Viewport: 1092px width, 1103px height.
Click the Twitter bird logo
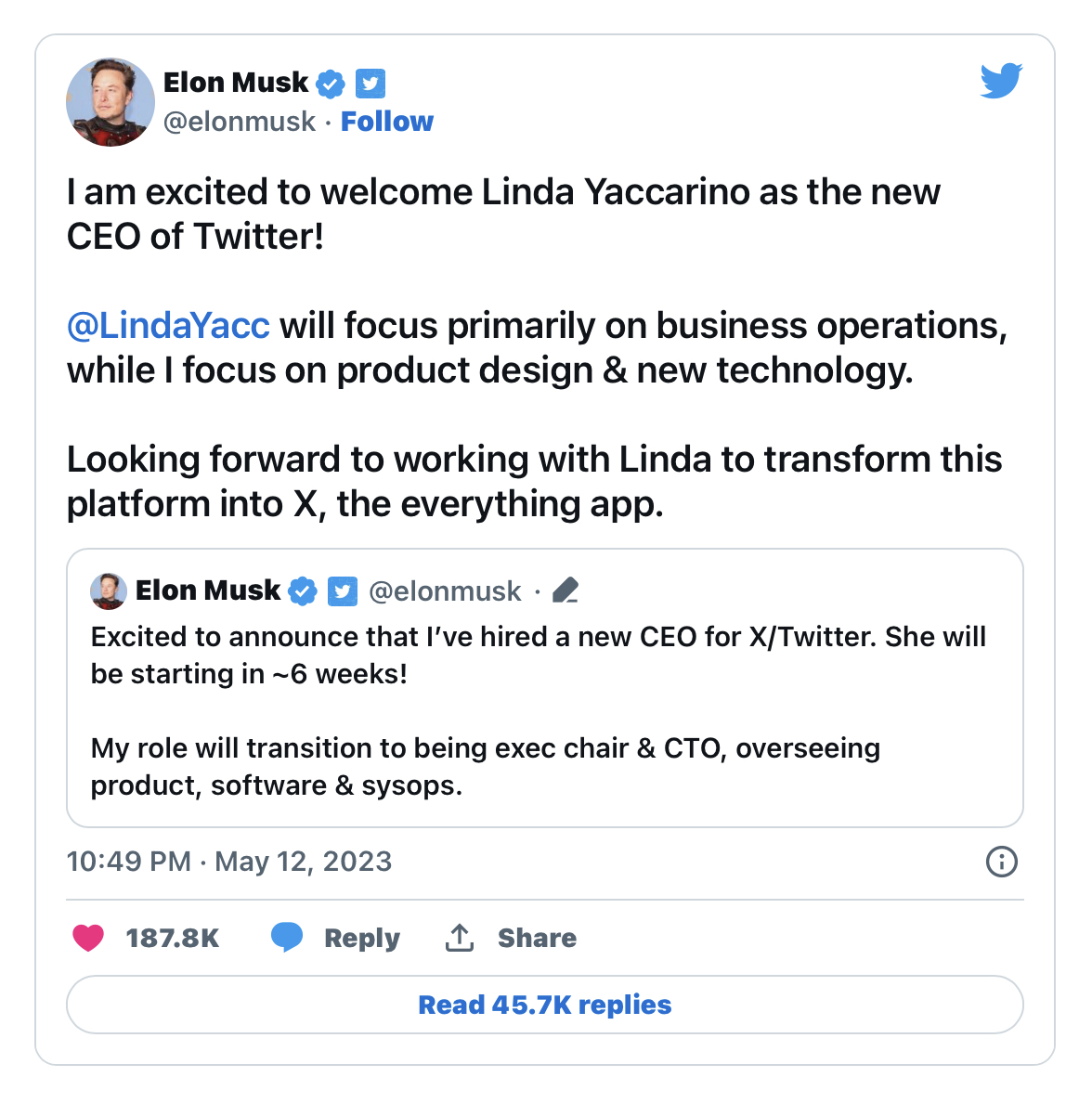(1000, 82)
